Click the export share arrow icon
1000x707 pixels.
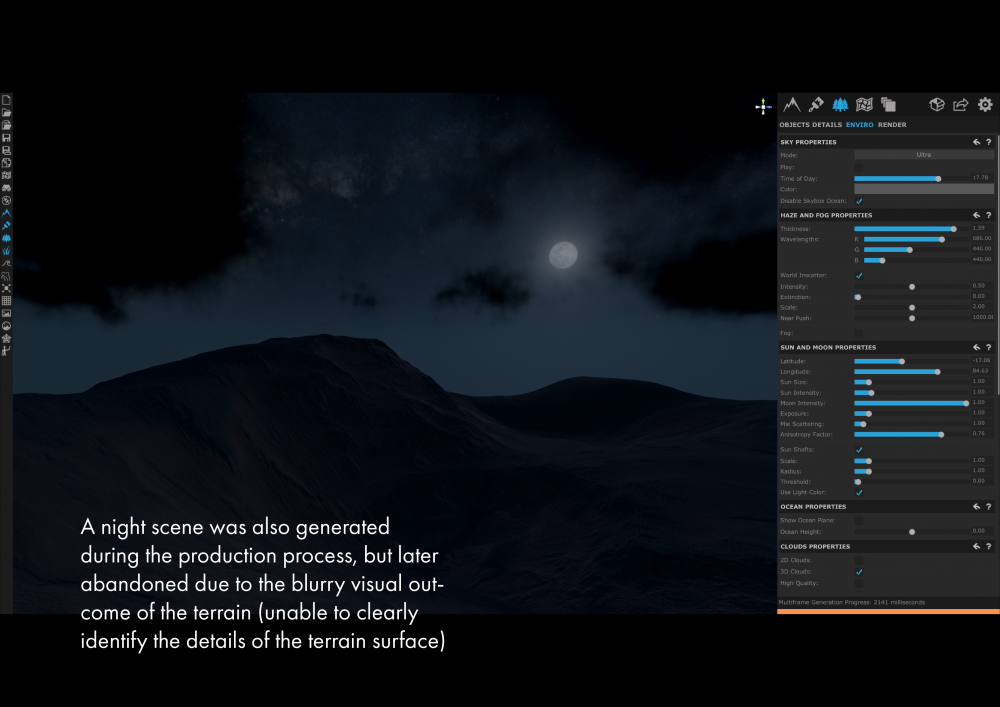(961, 104)
